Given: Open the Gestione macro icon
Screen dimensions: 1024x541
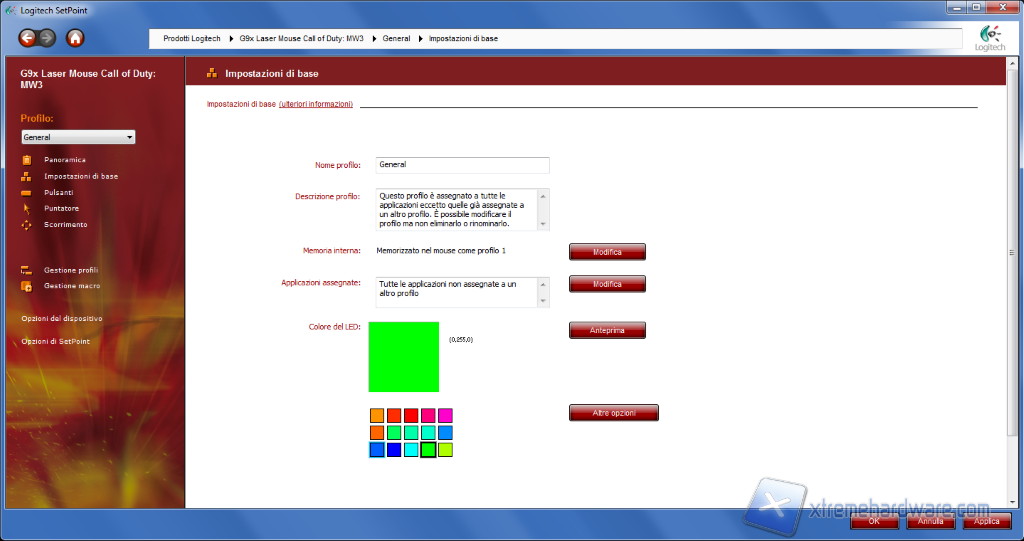Looking at the screenshot, I should coord(26,286).
